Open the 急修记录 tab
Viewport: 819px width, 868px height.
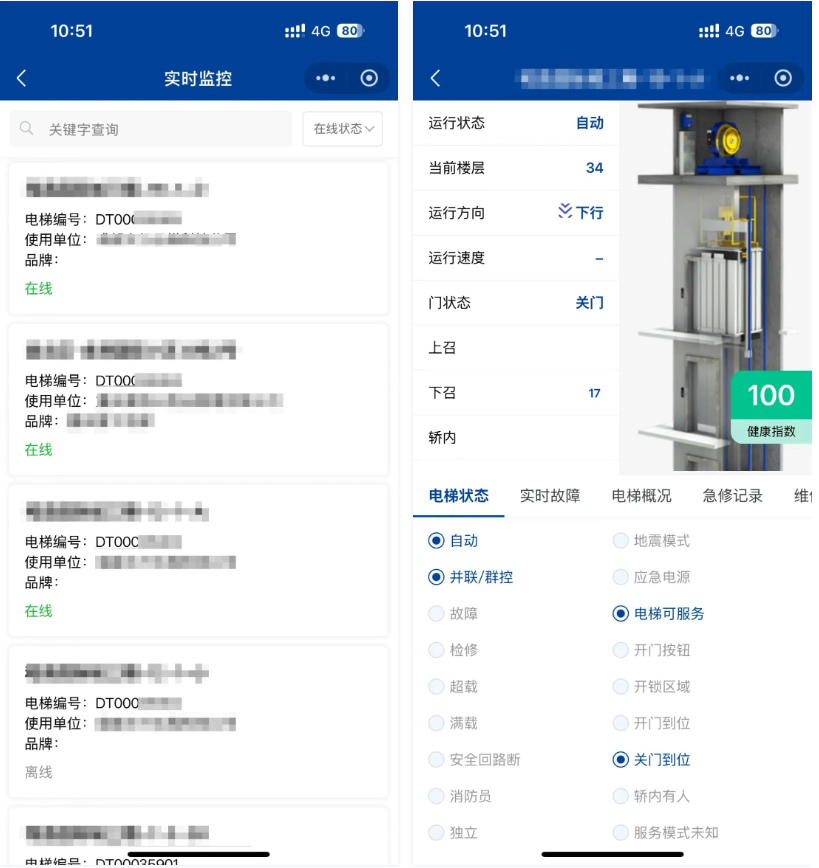pos(732,496)
